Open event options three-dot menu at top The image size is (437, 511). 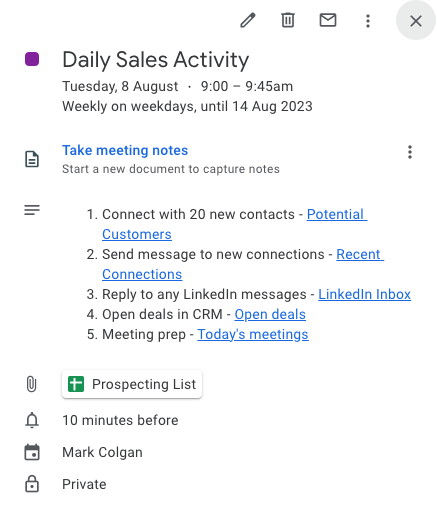[368, 21]
